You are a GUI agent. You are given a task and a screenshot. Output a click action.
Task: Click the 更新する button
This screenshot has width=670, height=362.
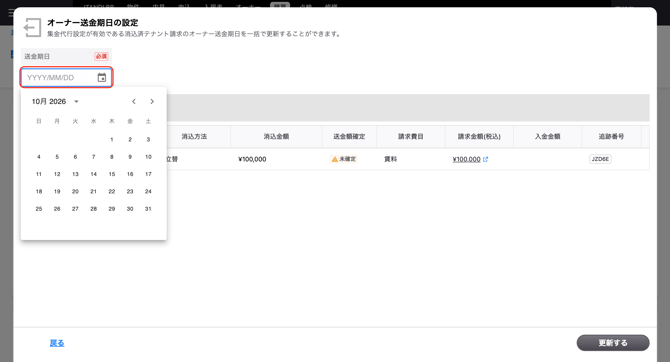(613, 343)
